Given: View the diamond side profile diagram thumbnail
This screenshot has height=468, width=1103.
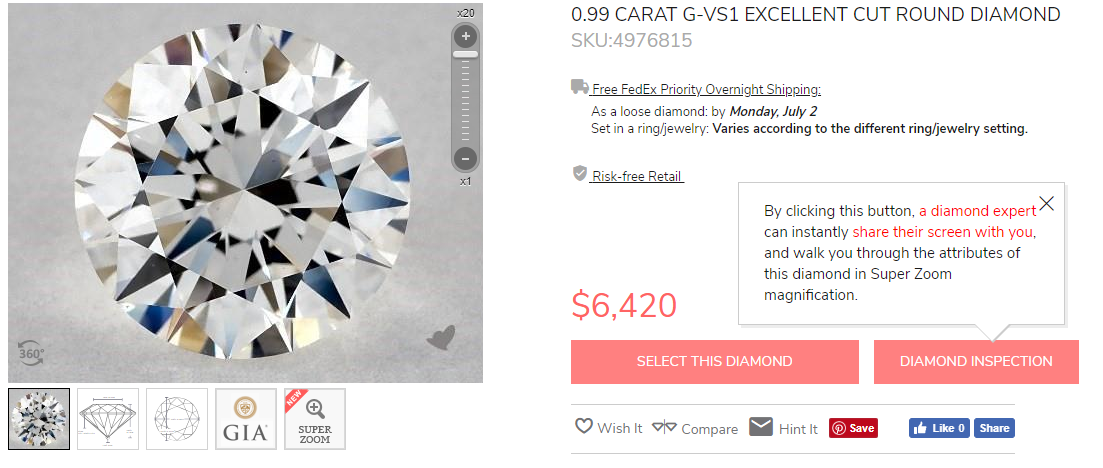Looking at the screenshot, I should coord(108,418).
